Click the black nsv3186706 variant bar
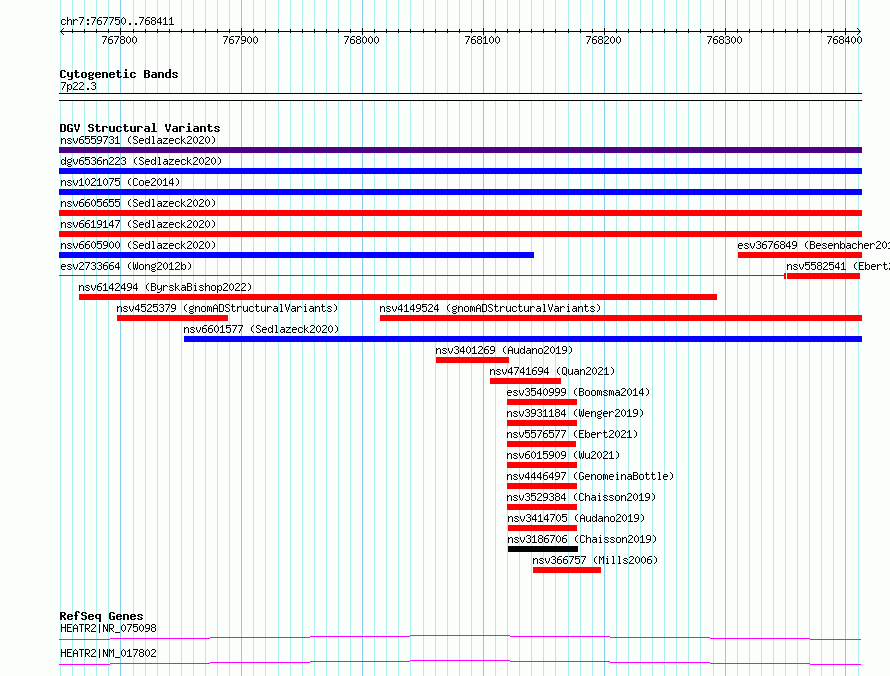Image resolution: width=890 pixels, height=676 pixels. [x=543, y=549]
